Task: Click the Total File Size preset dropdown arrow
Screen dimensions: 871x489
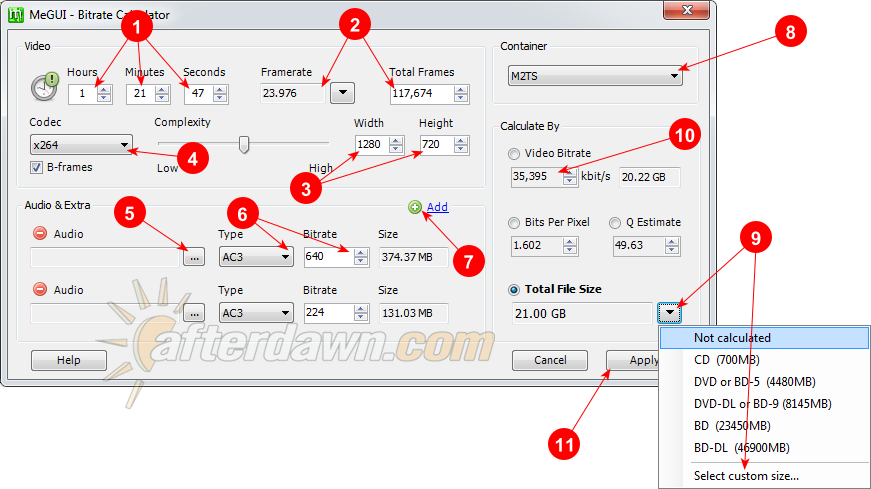Action: 669,313
